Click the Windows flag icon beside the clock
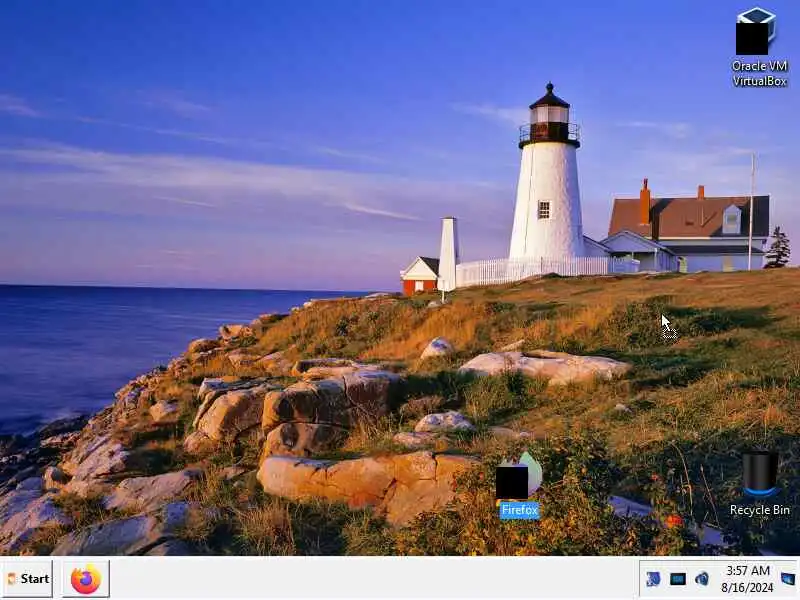The height and width of the screenshot is (600, 800). 788,579
